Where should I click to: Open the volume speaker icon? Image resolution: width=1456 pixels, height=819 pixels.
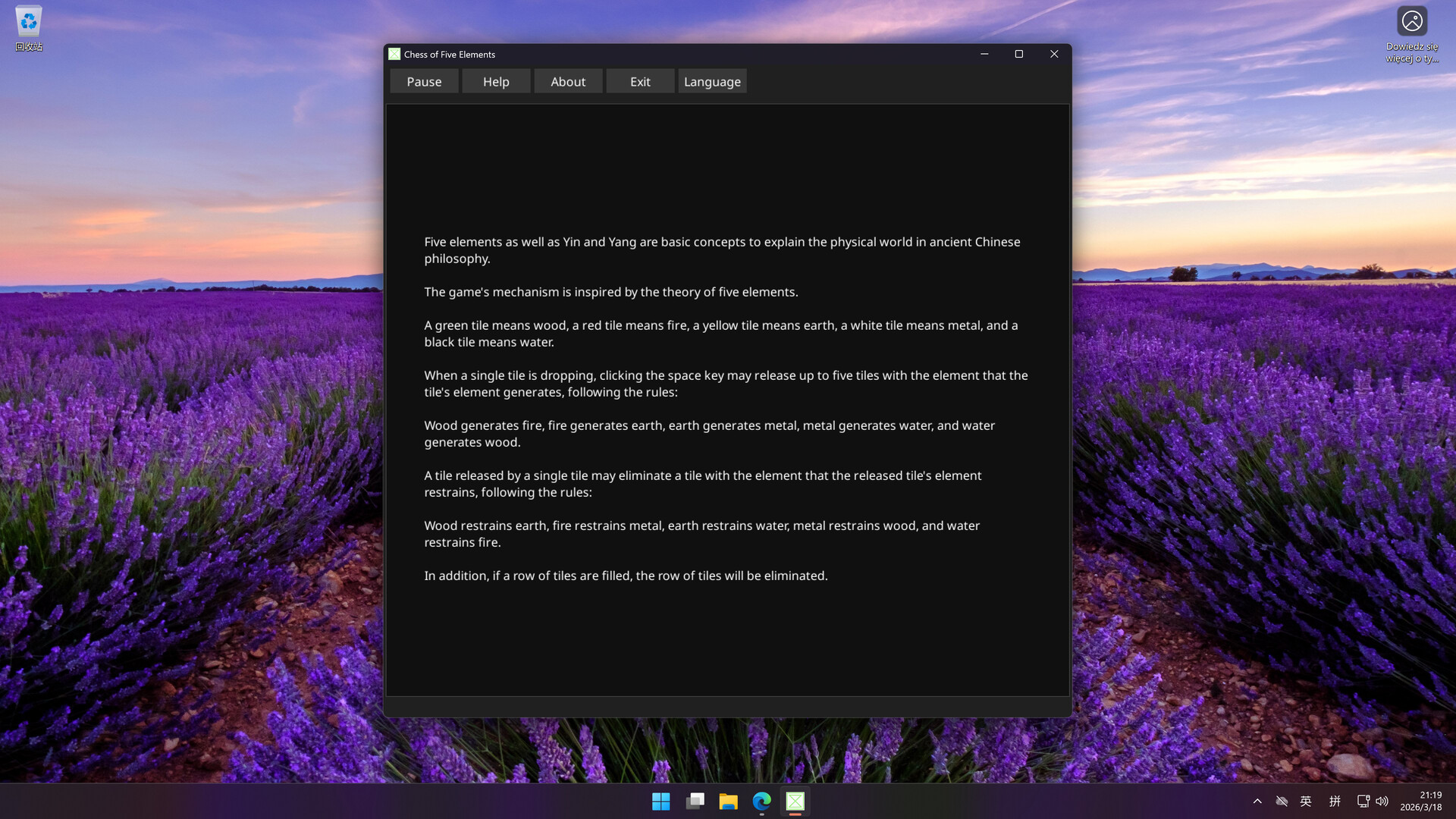(x=1382, y=802)
